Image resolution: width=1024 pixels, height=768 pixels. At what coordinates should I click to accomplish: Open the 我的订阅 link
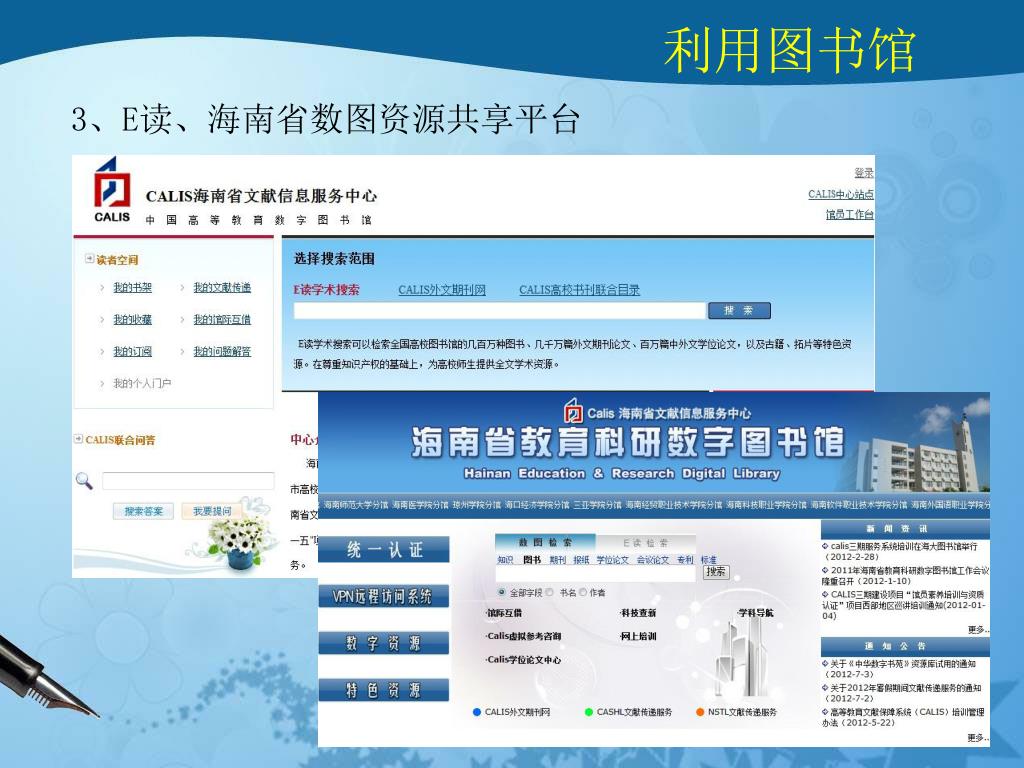133,351
